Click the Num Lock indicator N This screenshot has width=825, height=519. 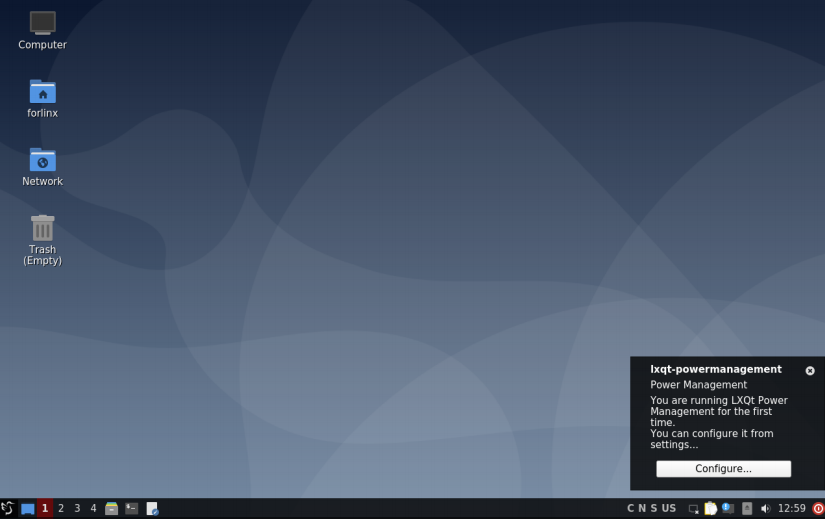[x=642, y=508]
